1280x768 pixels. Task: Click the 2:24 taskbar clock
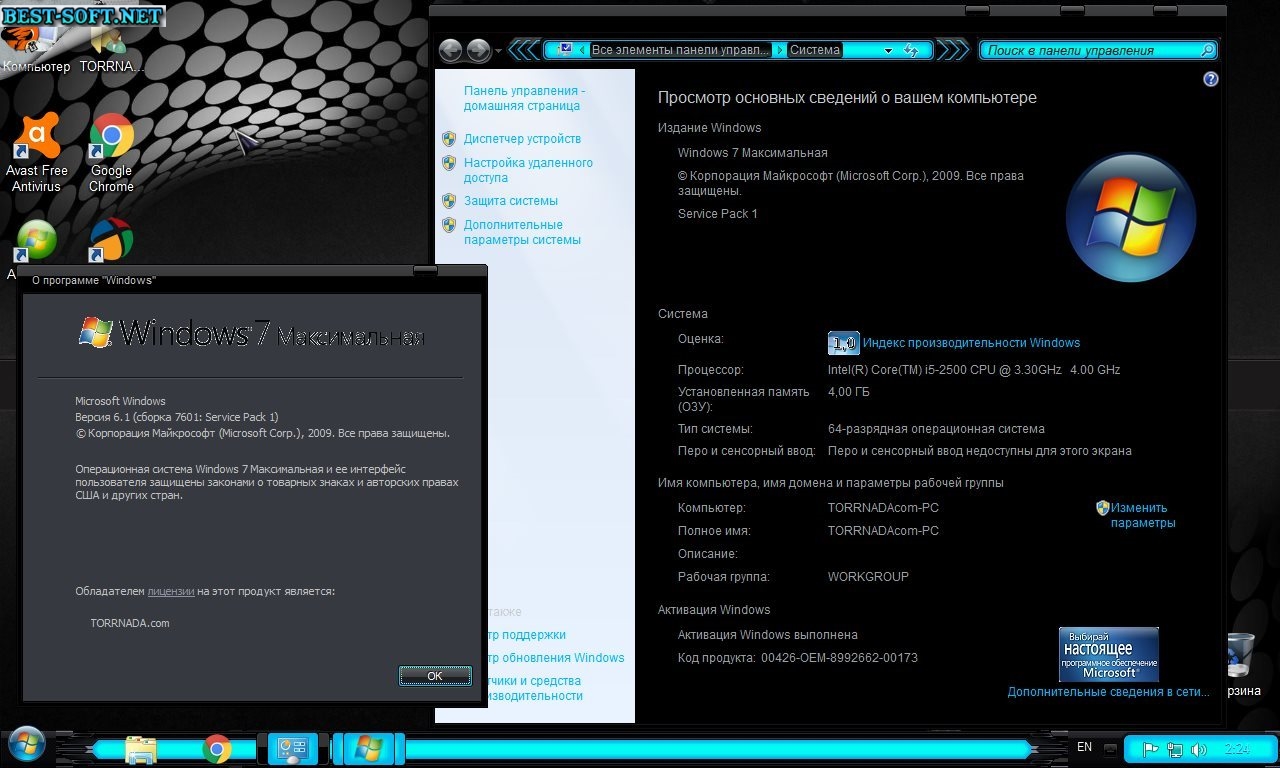pyautogui.click(x=1238, y=749)
